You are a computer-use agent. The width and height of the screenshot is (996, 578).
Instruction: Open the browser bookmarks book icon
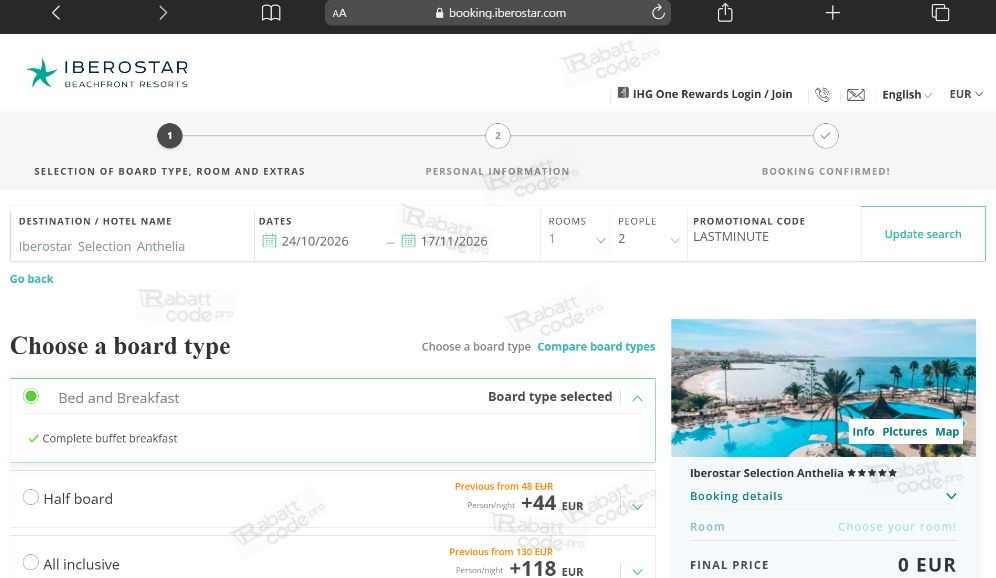[271, 13]
